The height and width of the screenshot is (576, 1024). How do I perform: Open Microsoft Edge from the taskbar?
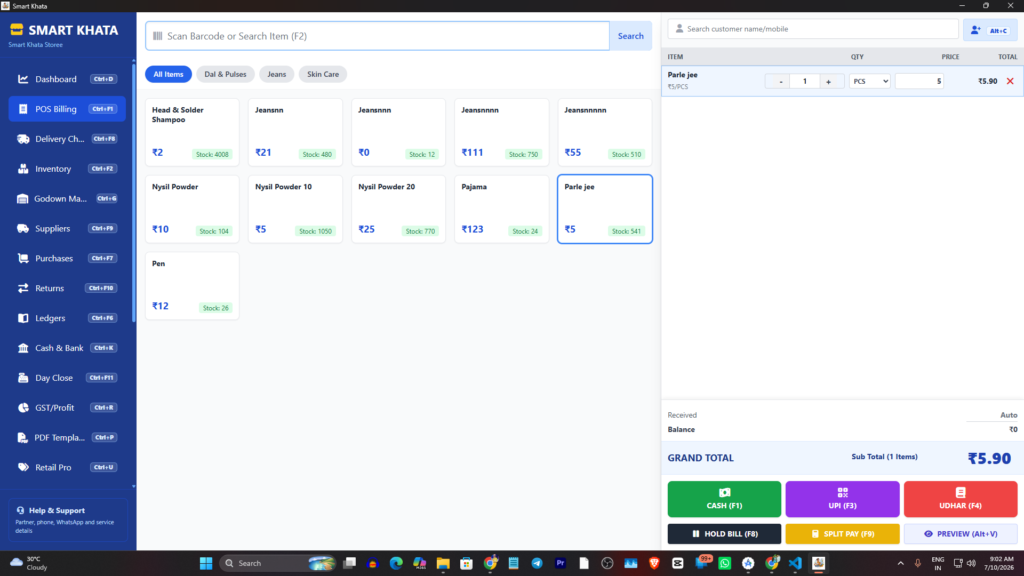396,564
